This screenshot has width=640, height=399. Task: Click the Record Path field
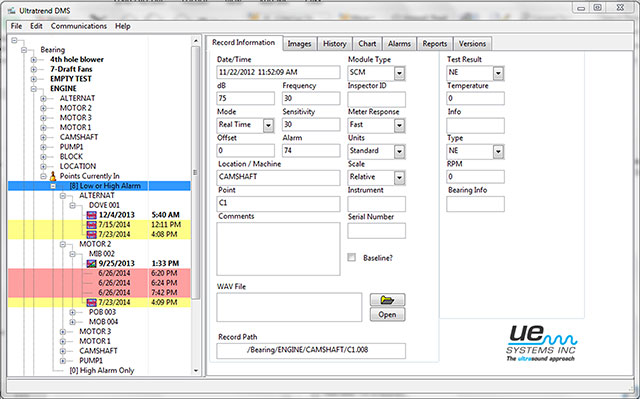(x=311, y=350)
